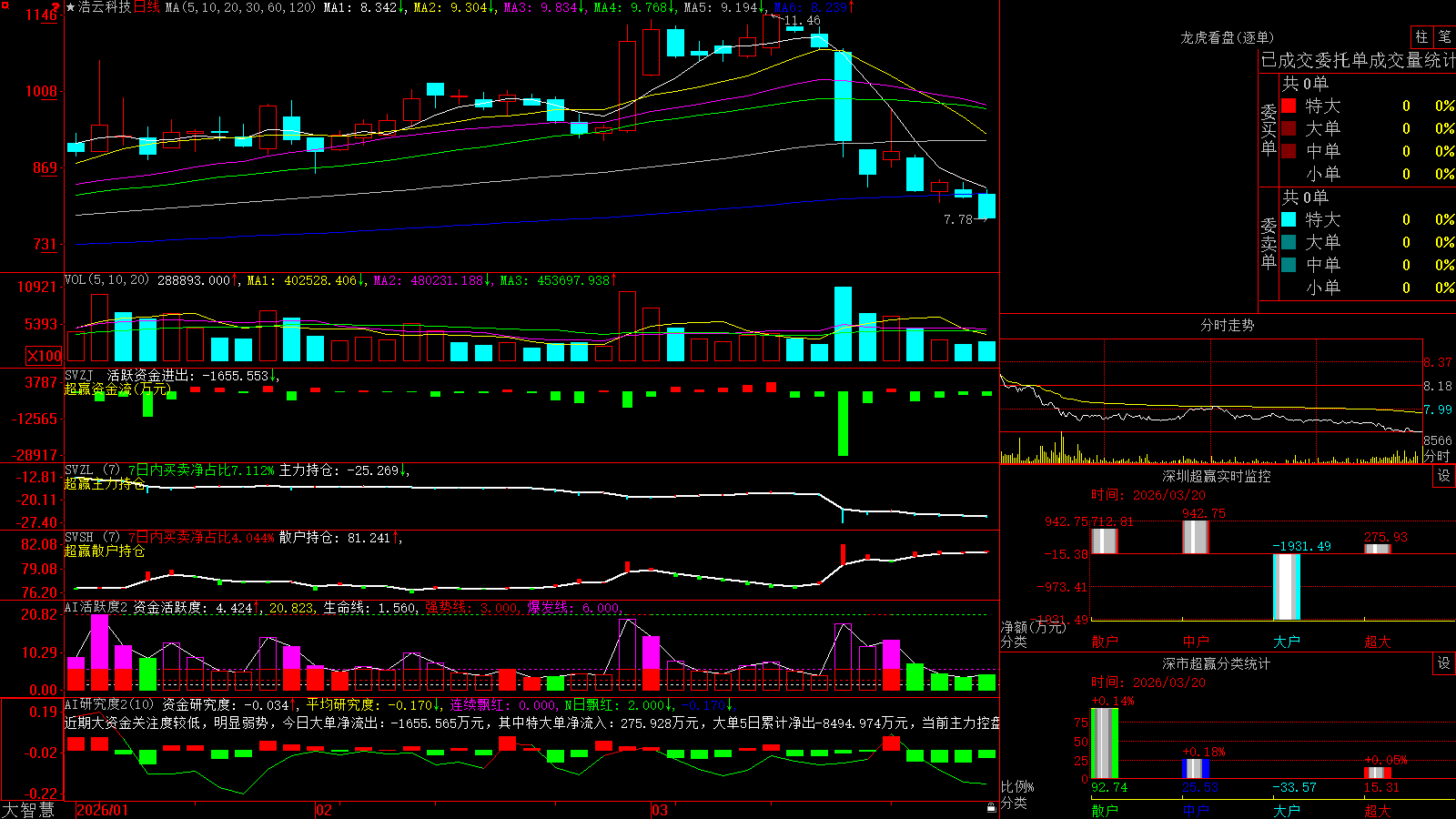Select 超大 category in 深圳超赢实时监控 chart
The width and height of the screenshot is (1456, 819).
(x=1378, y=642)
